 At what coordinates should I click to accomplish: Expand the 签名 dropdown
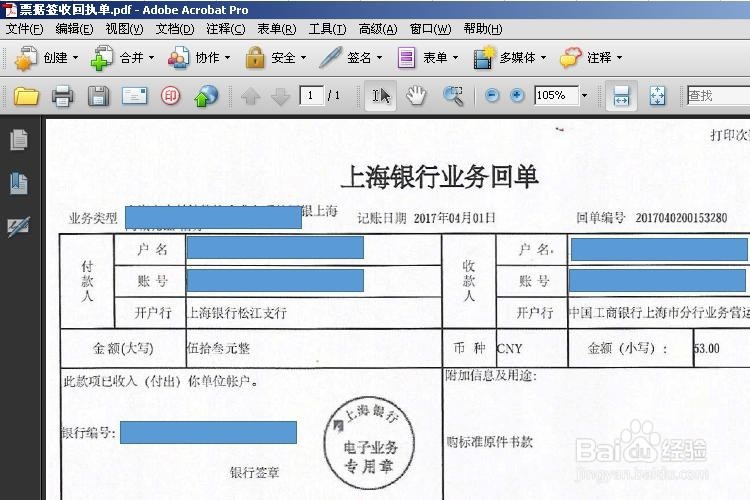(379, 57)
